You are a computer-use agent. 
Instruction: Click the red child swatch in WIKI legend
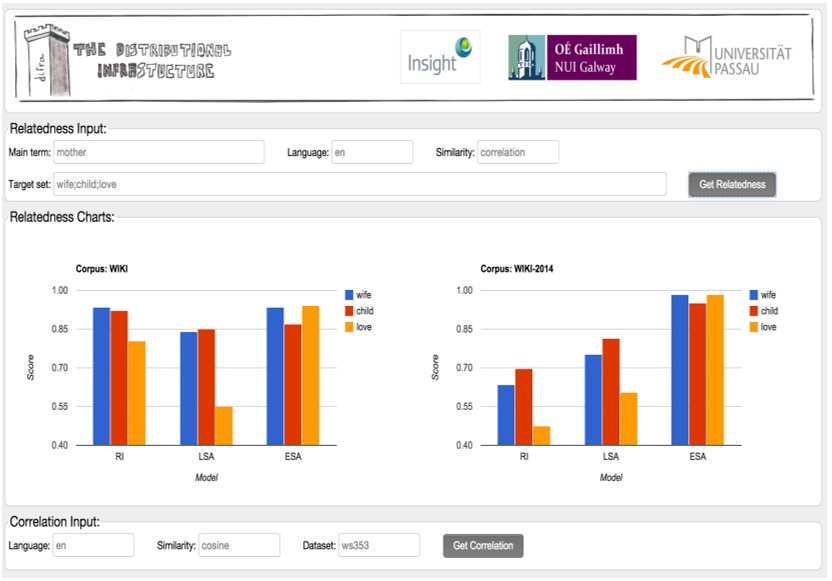click(349, 311)
